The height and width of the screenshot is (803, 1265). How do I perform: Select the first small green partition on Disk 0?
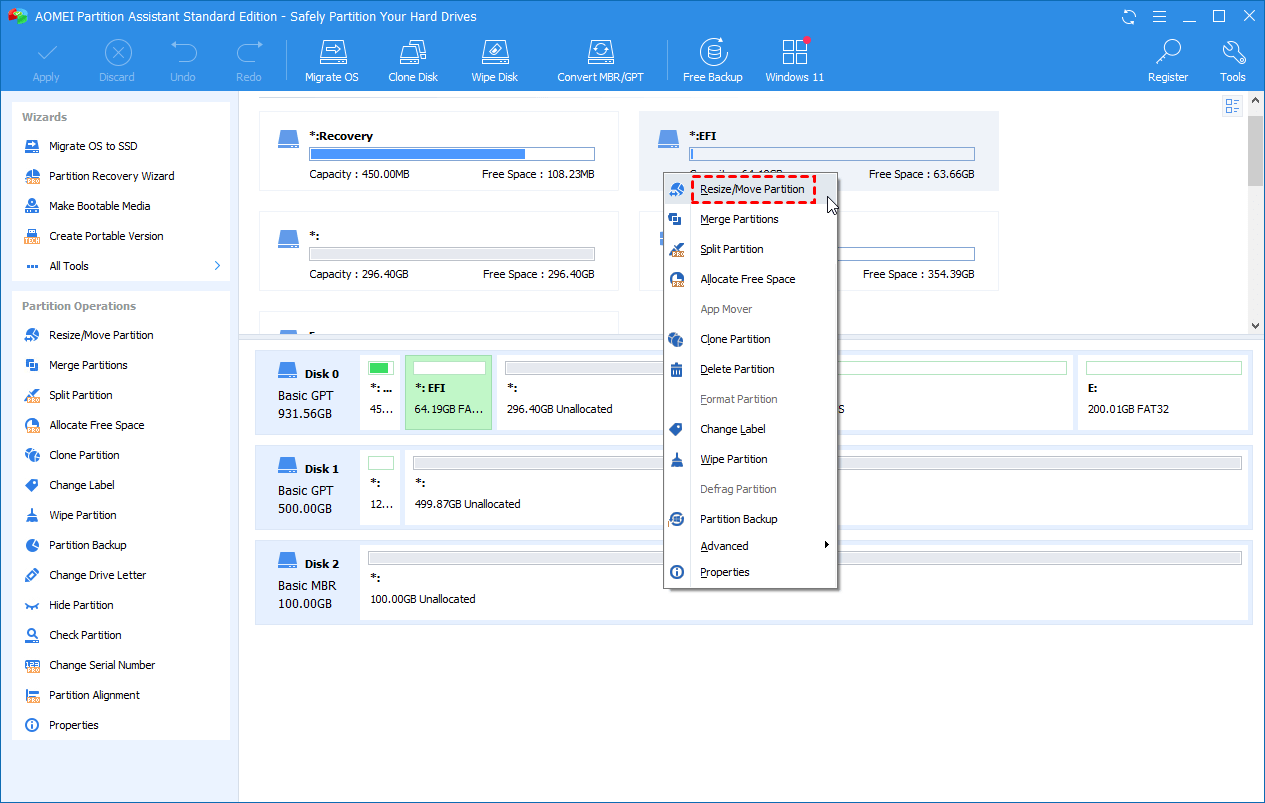pos(381,392)
